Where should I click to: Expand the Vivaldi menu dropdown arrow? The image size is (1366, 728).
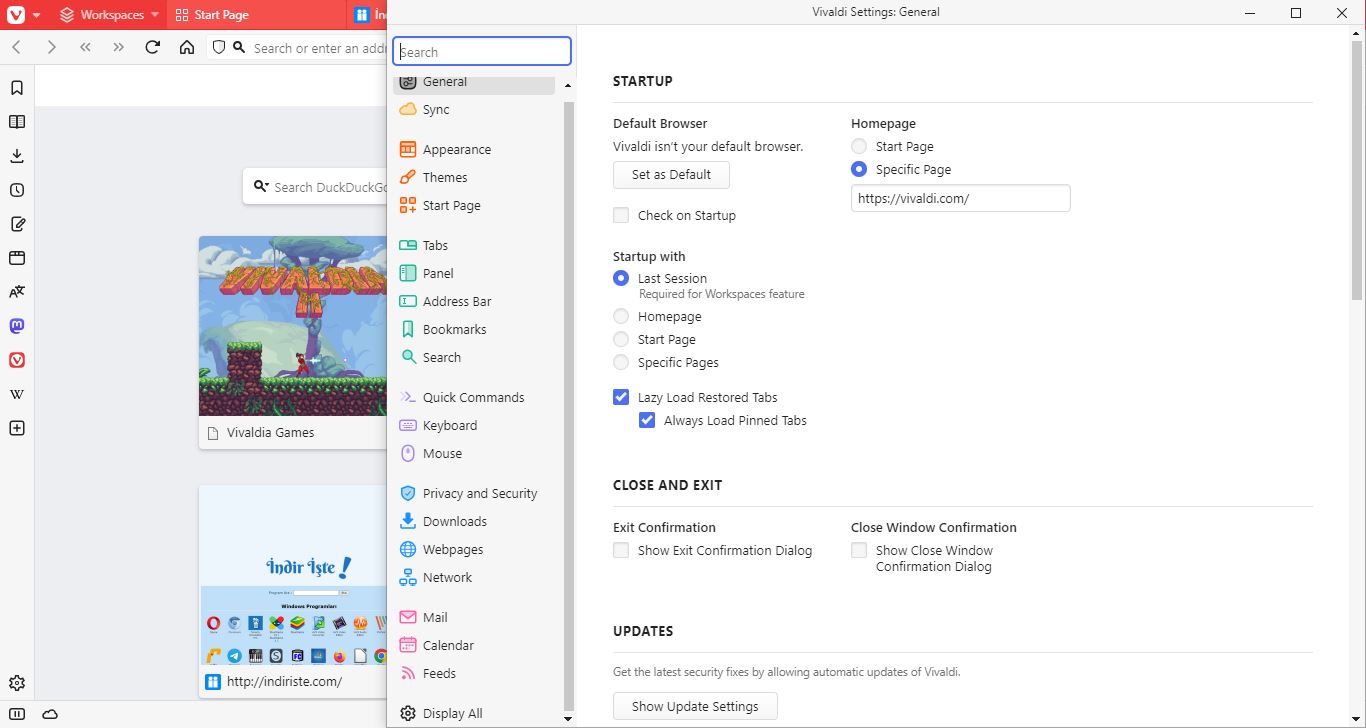click(37, 15)
